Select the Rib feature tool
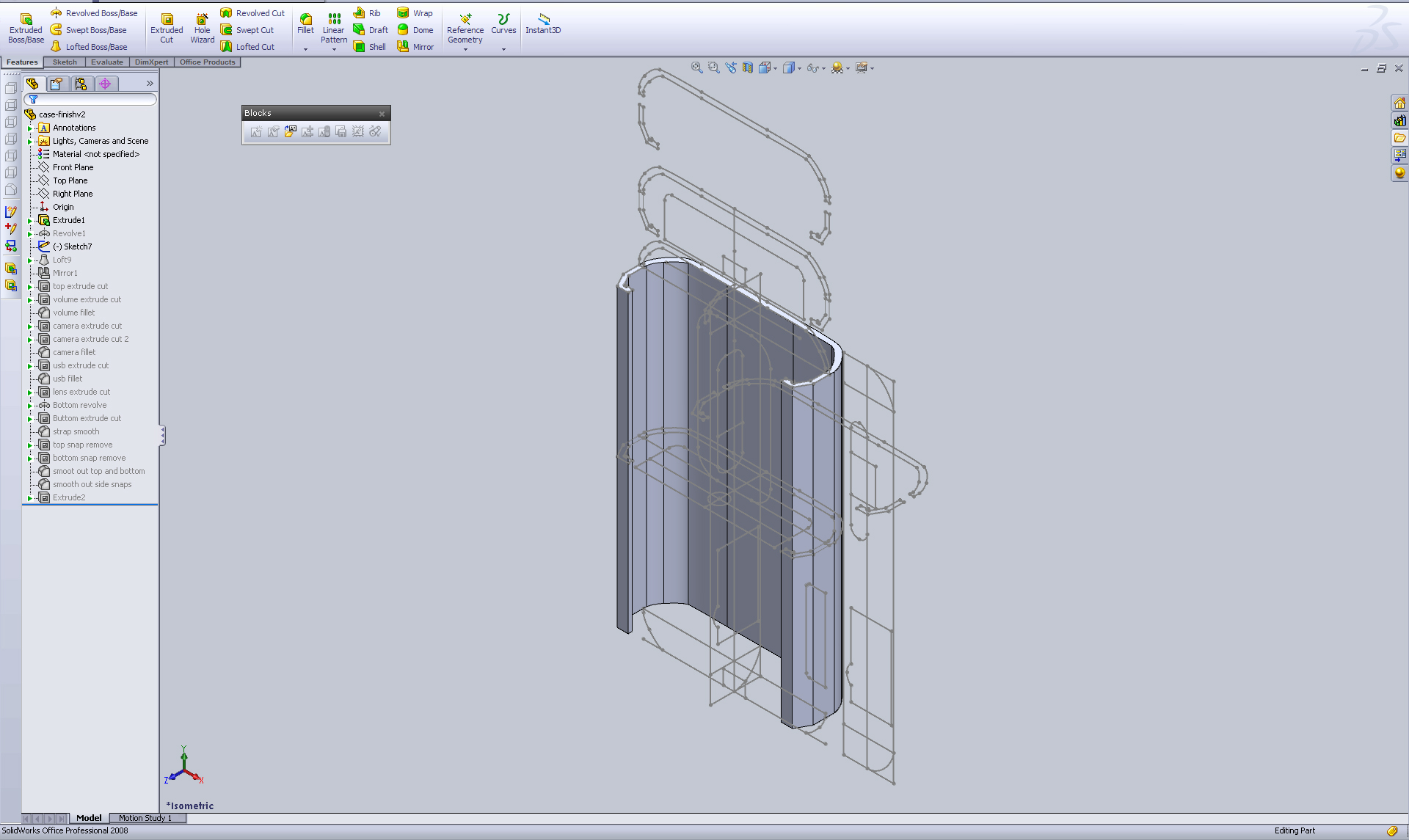This screenshot has width=1409, height=840. (367, 12)
